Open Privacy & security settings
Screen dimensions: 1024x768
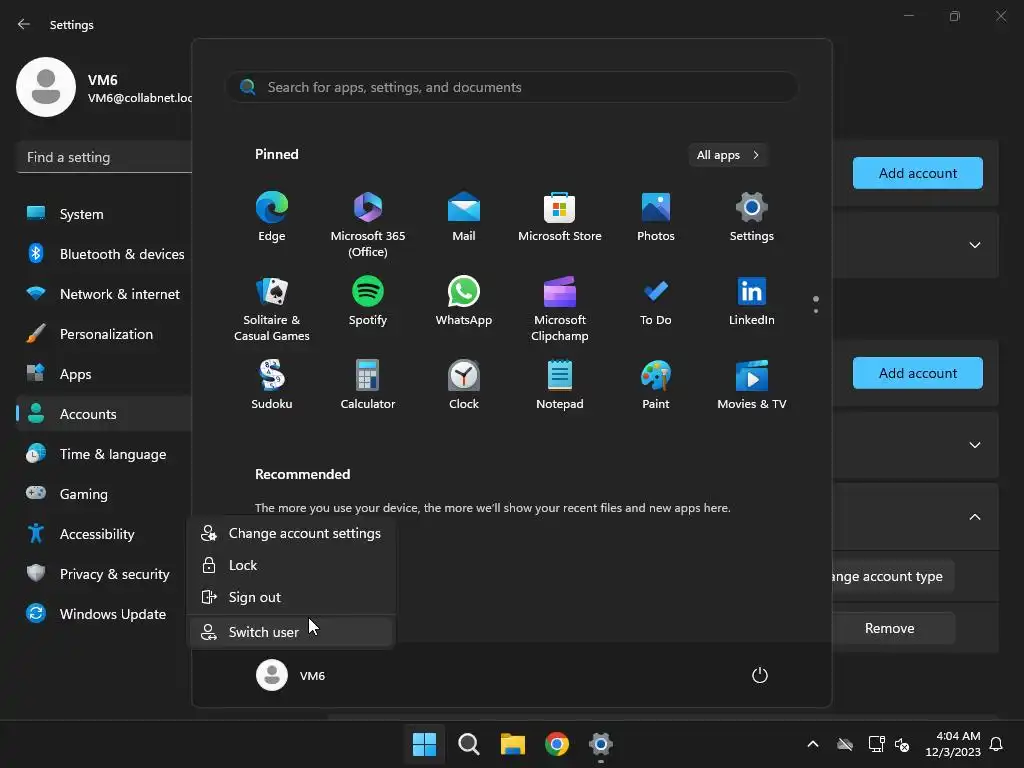click(104, 574)
